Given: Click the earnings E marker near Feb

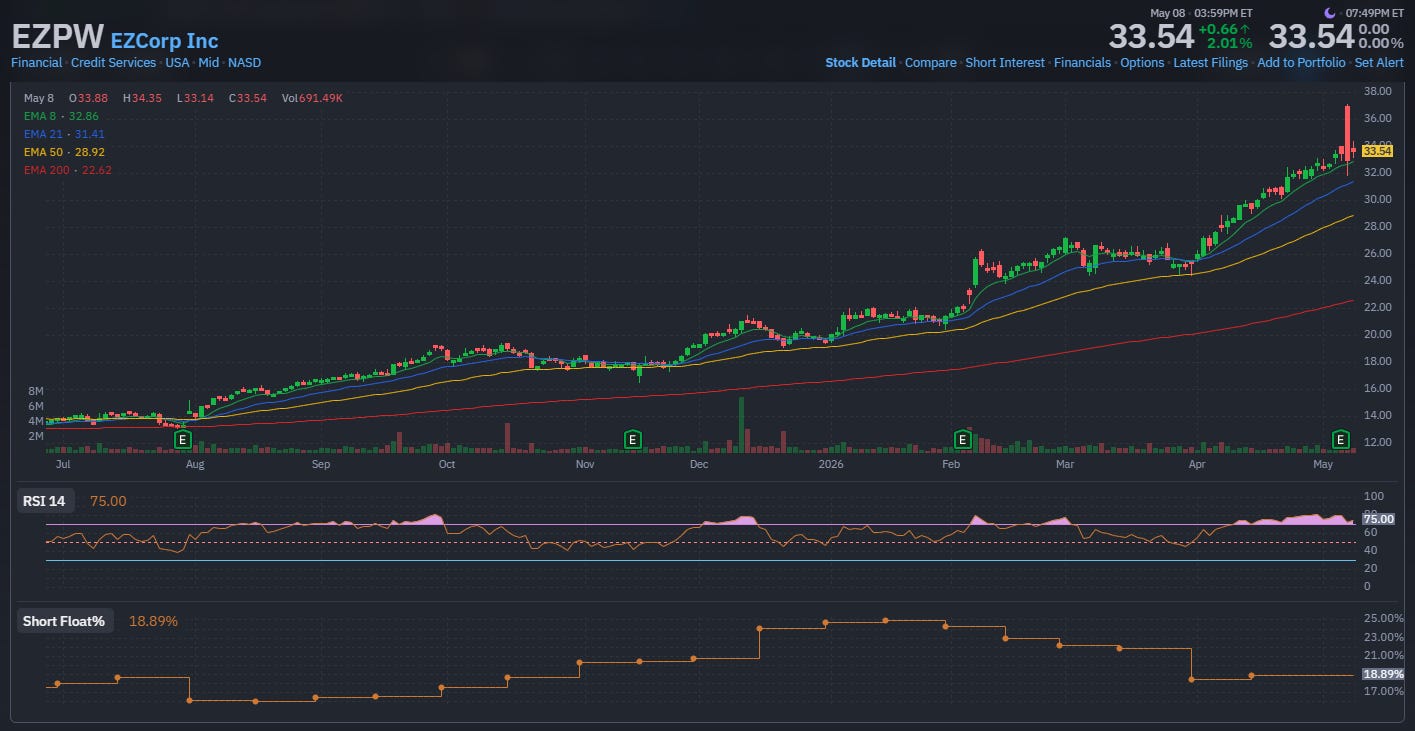Looking at the screenshot, I should 963,439.
